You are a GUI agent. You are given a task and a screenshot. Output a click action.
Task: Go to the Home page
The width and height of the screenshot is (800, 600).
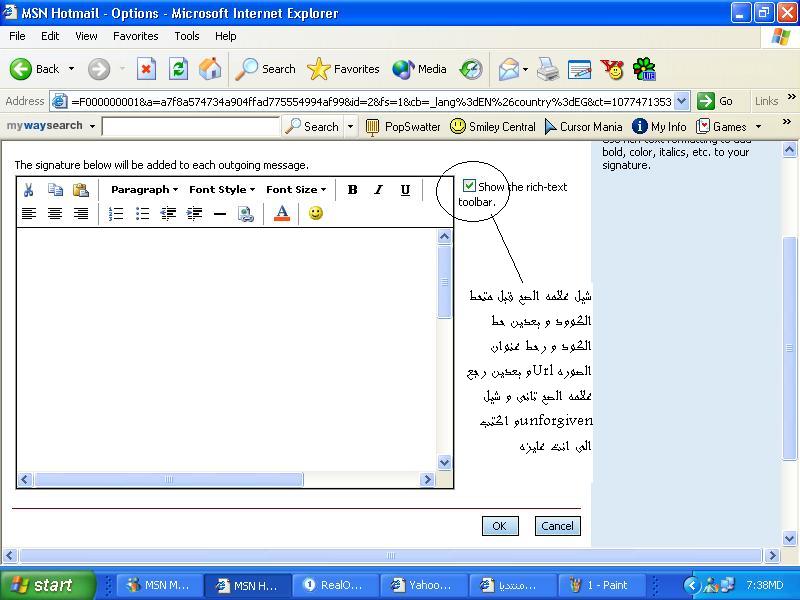(x=210, y=69)
